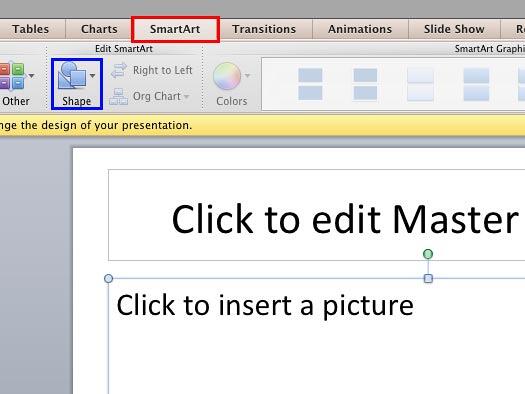Open the SmartArt ribbon tab

[x=175, y=29]
